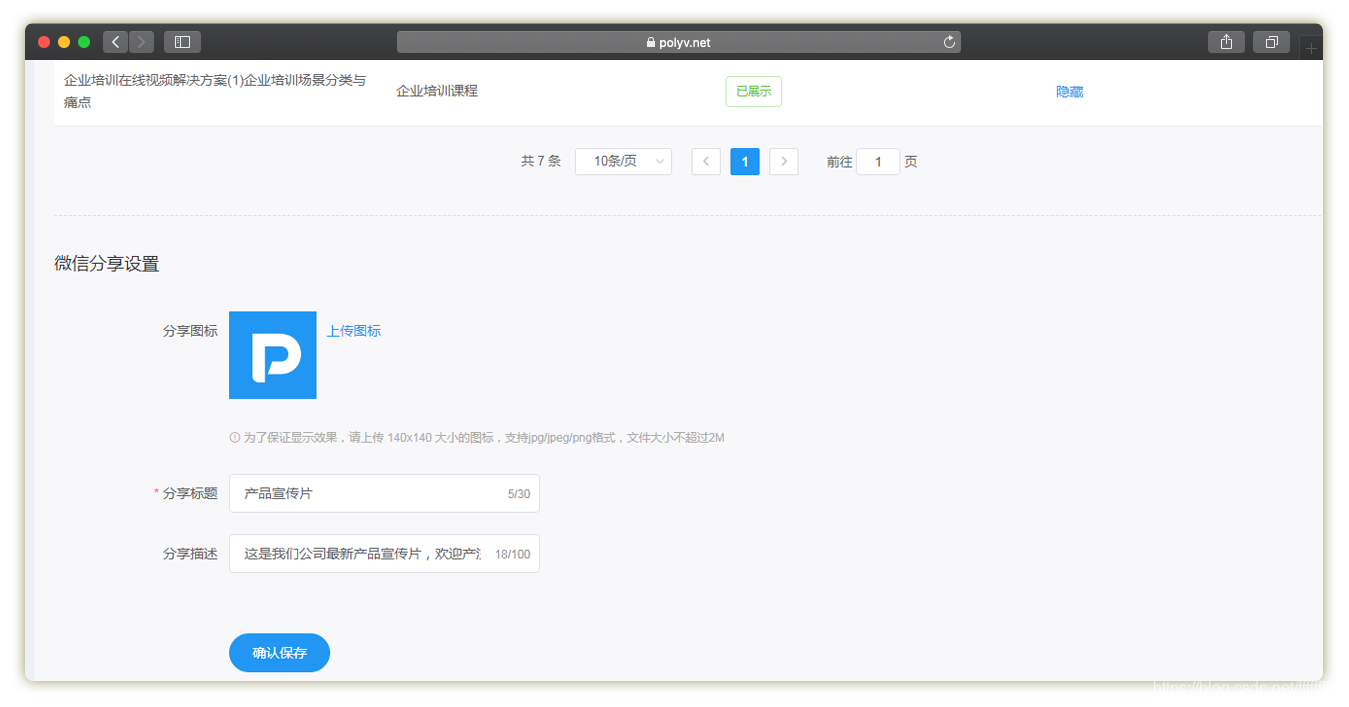Image resolution: width=1349 pixels, height=707 pixels.
Task: Open the 10条/页 page size dropdown
Action: 623,161
